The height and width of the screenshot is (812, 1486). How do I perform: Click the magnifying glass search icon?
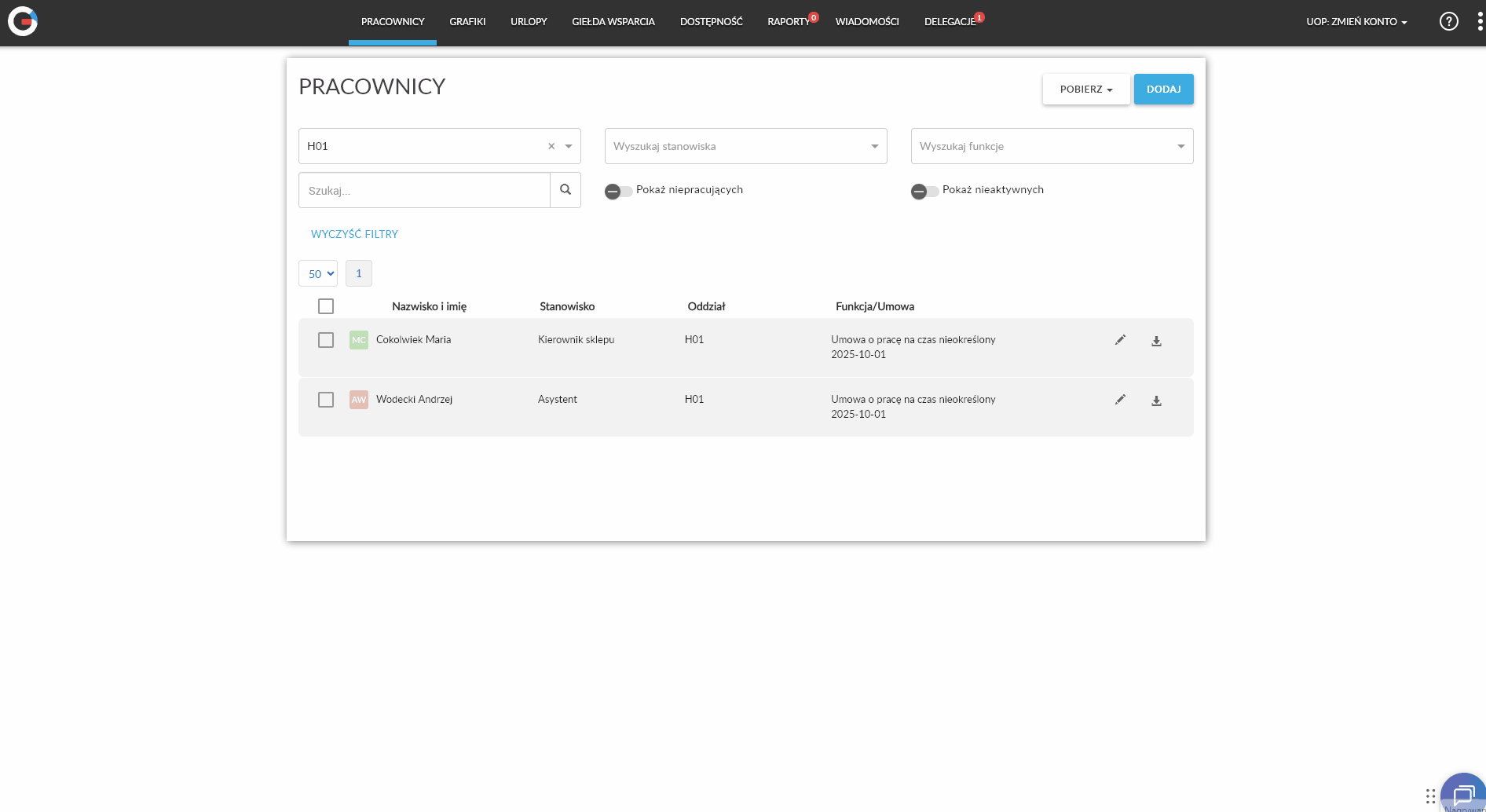coord(565,190)
